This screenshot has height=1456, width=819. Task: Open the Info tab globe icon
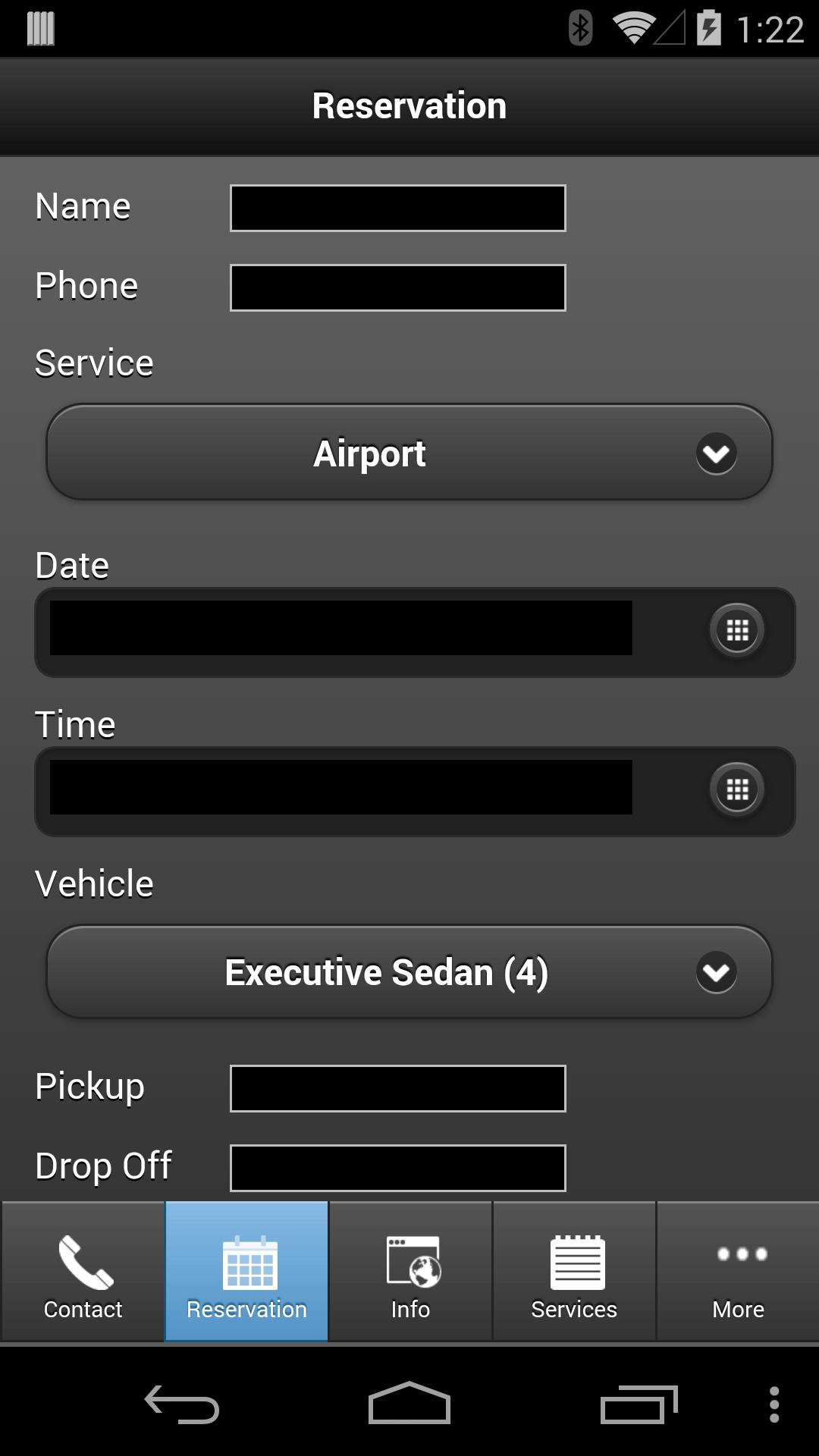coord(412,1262)
